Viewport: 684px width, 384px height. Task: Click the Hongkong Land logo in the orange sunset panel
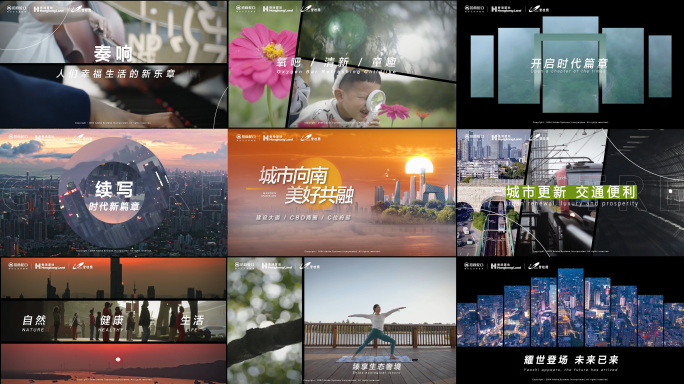tap(278, 138)
